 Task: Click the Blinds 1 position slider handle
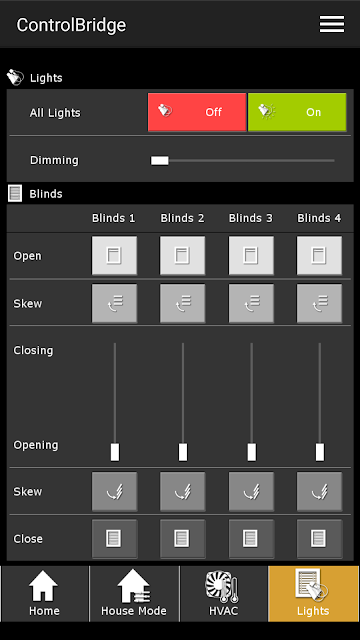(x=115, y=452)
